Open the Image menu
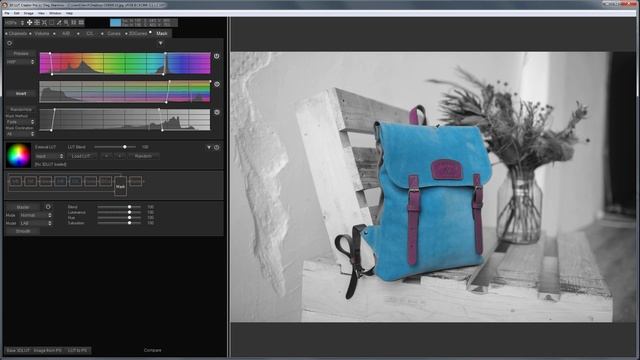Image resolution: width=640 pixels, height=360 pixels. 29,13
